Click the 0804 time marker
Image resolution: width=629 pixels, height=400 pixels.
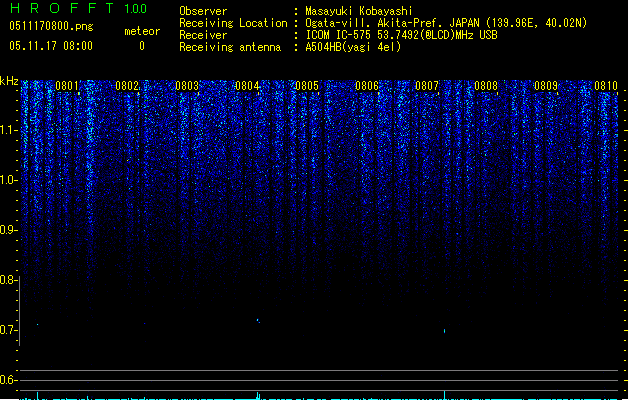pos(247,86)
